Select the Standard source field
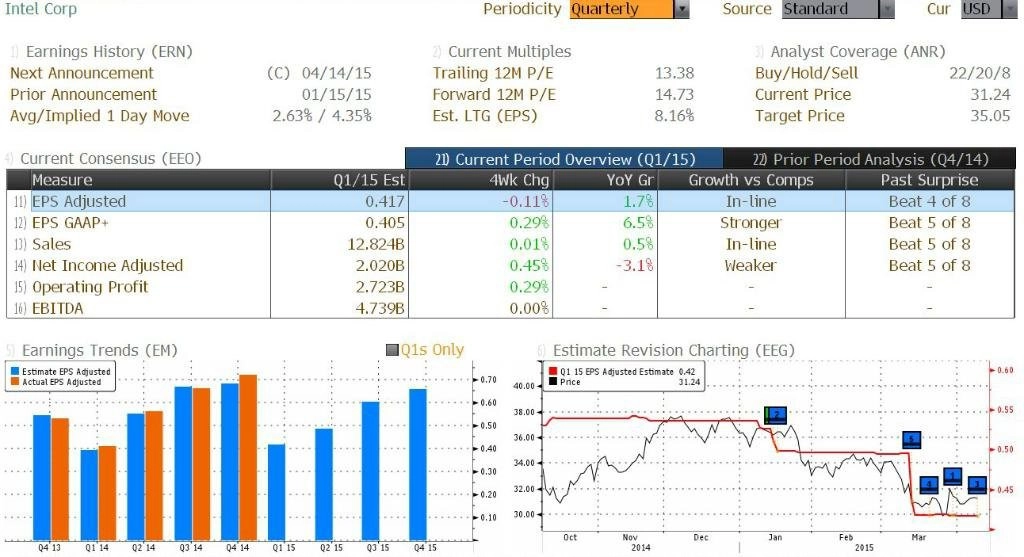Viewport: 1024px width, 557px height. [x=830, y=9]
